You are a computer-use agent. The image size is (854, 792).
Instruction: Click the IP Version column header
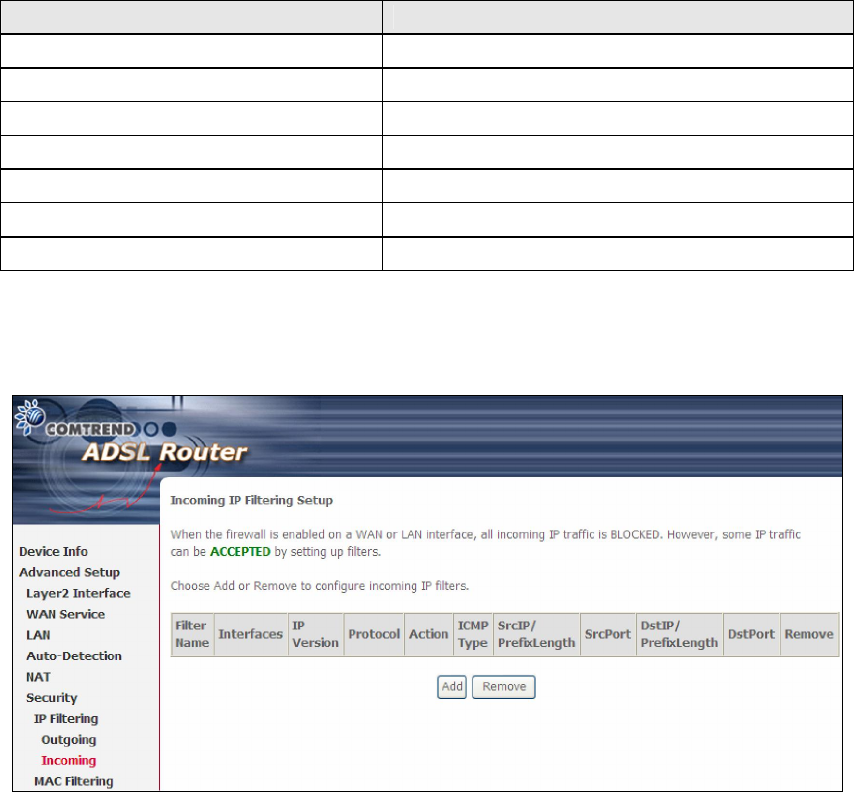tap(315, 634)
